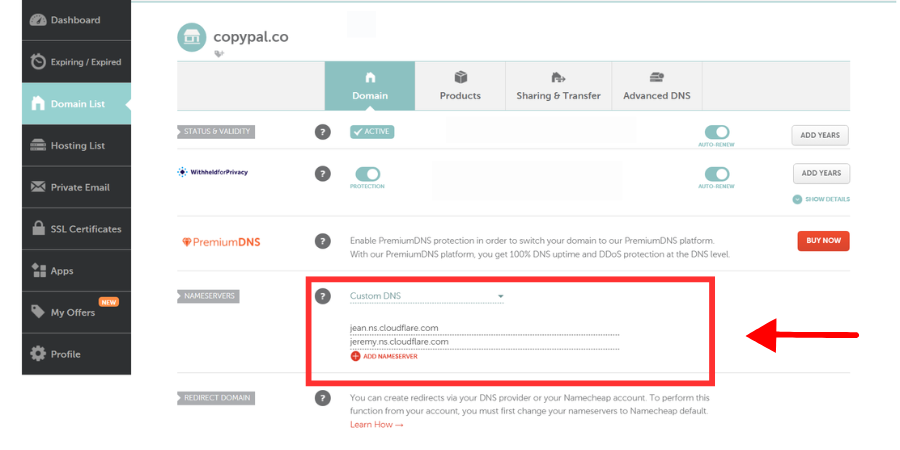Image resolution: width=900 pixels, height=450 pixels.
Task: Open the Custom DNS nameservers dropdown
Action: click(x=426, y=296)
